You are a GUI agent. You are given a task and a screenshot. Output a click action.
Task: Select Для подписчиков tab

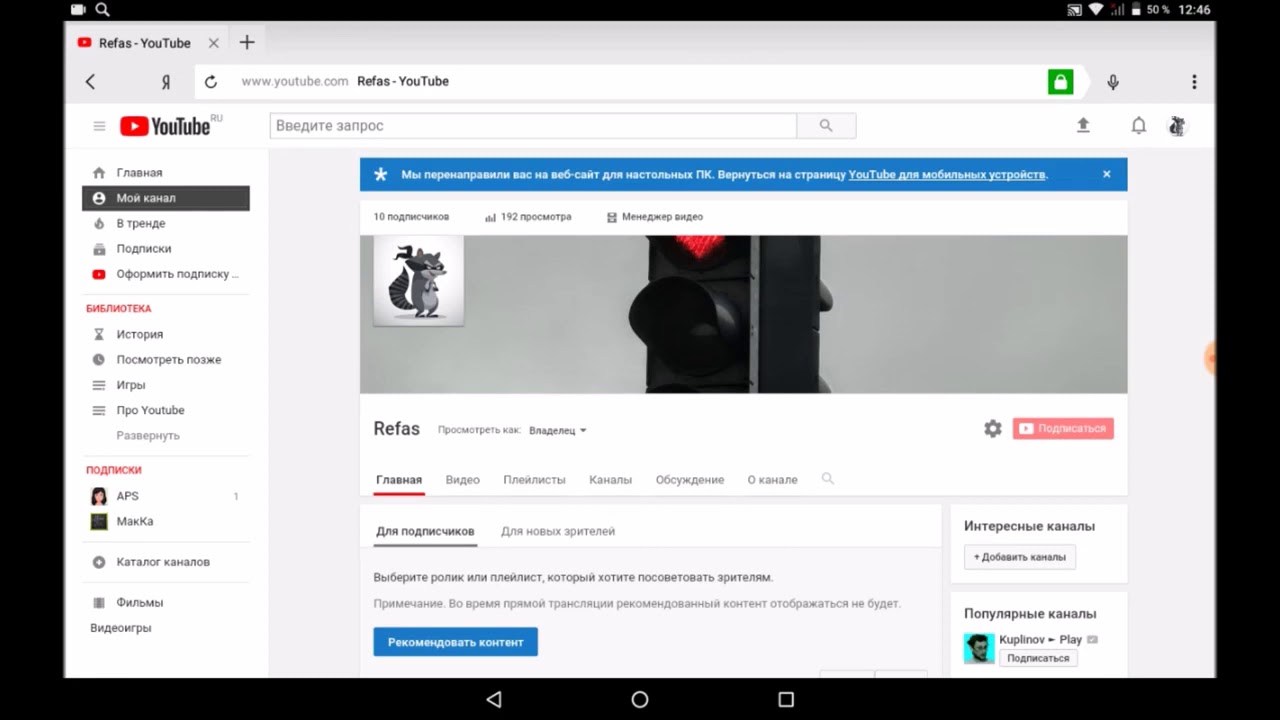(425, 531)
